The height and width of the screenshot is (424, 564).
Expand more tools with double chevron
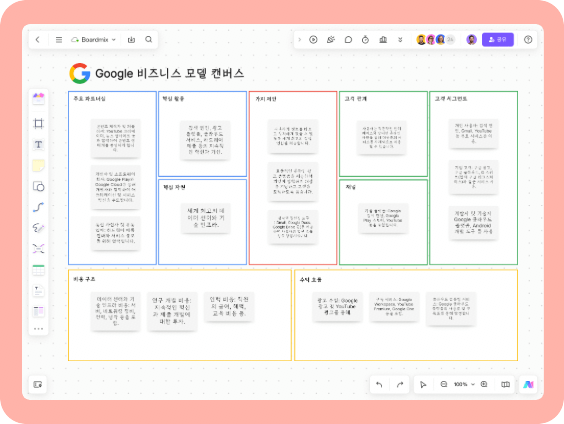(x=400, y=40)
